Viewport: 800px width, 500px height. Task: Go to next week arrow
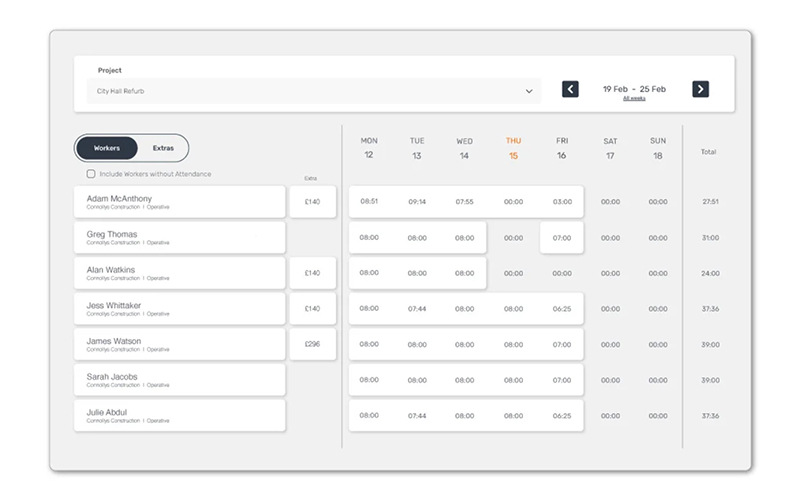701,89
